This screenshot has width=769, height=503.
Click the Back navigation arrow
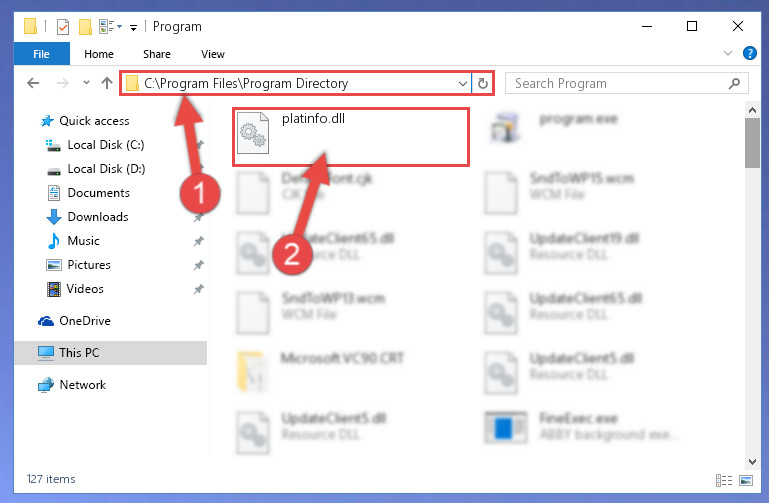click(x=33, y=83)
